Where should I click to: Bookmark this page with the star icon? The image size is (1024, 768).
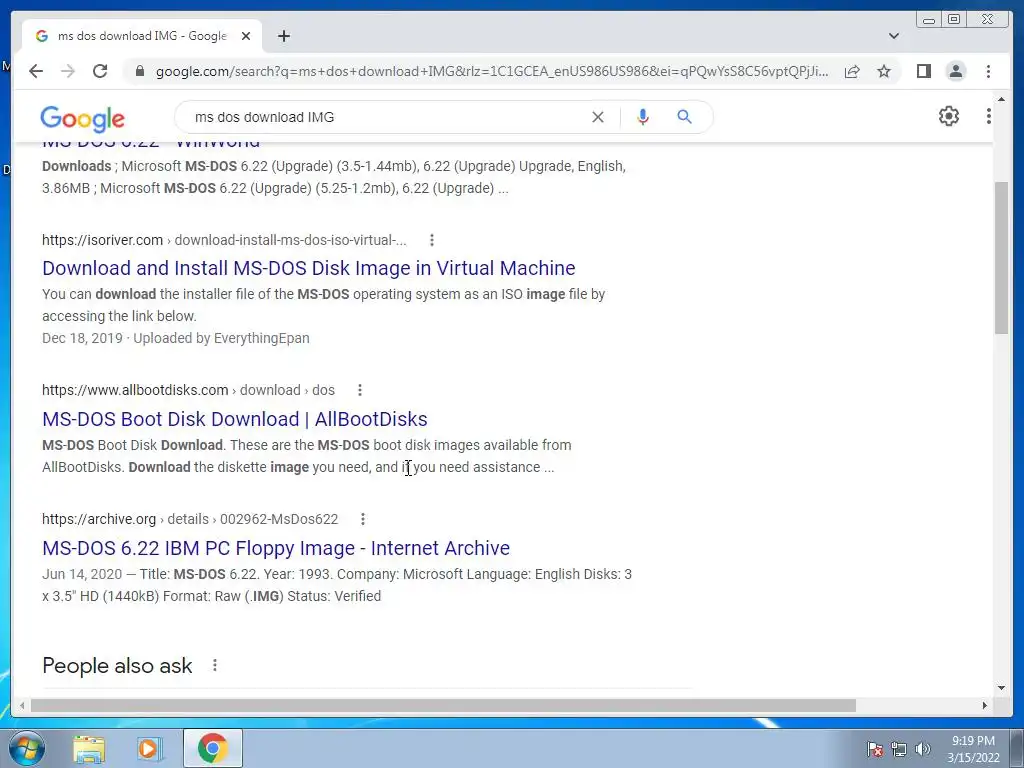pyautogui.click(x=884, y=71)
